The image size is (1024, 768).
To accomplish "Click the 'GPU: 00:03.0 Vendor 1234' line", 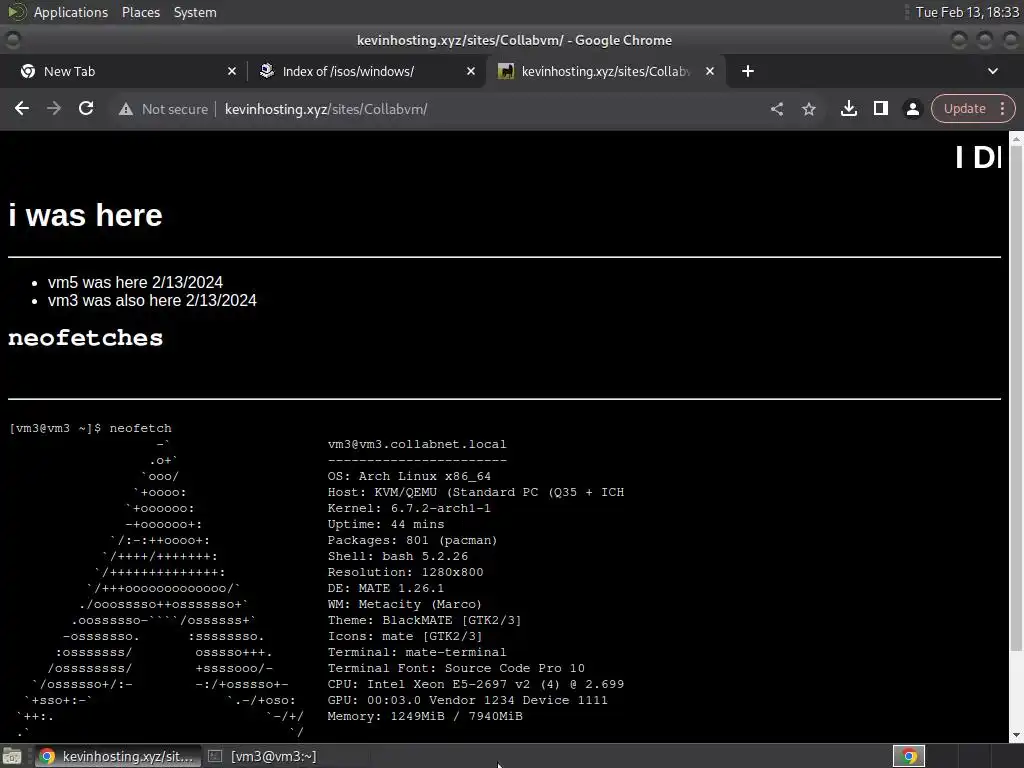I will pyautogui.click(x=468, y=700).
